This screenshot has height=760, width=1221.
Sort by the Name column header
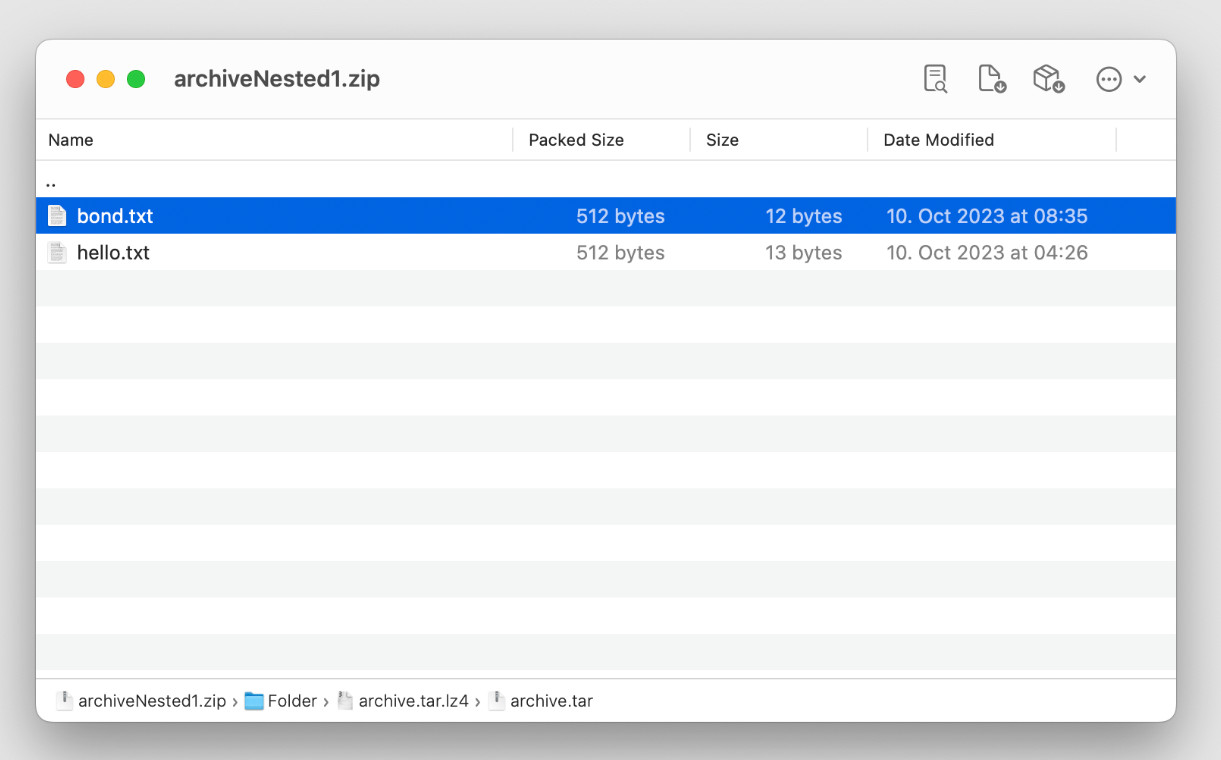pyautogui.click(x=71, y=140)
